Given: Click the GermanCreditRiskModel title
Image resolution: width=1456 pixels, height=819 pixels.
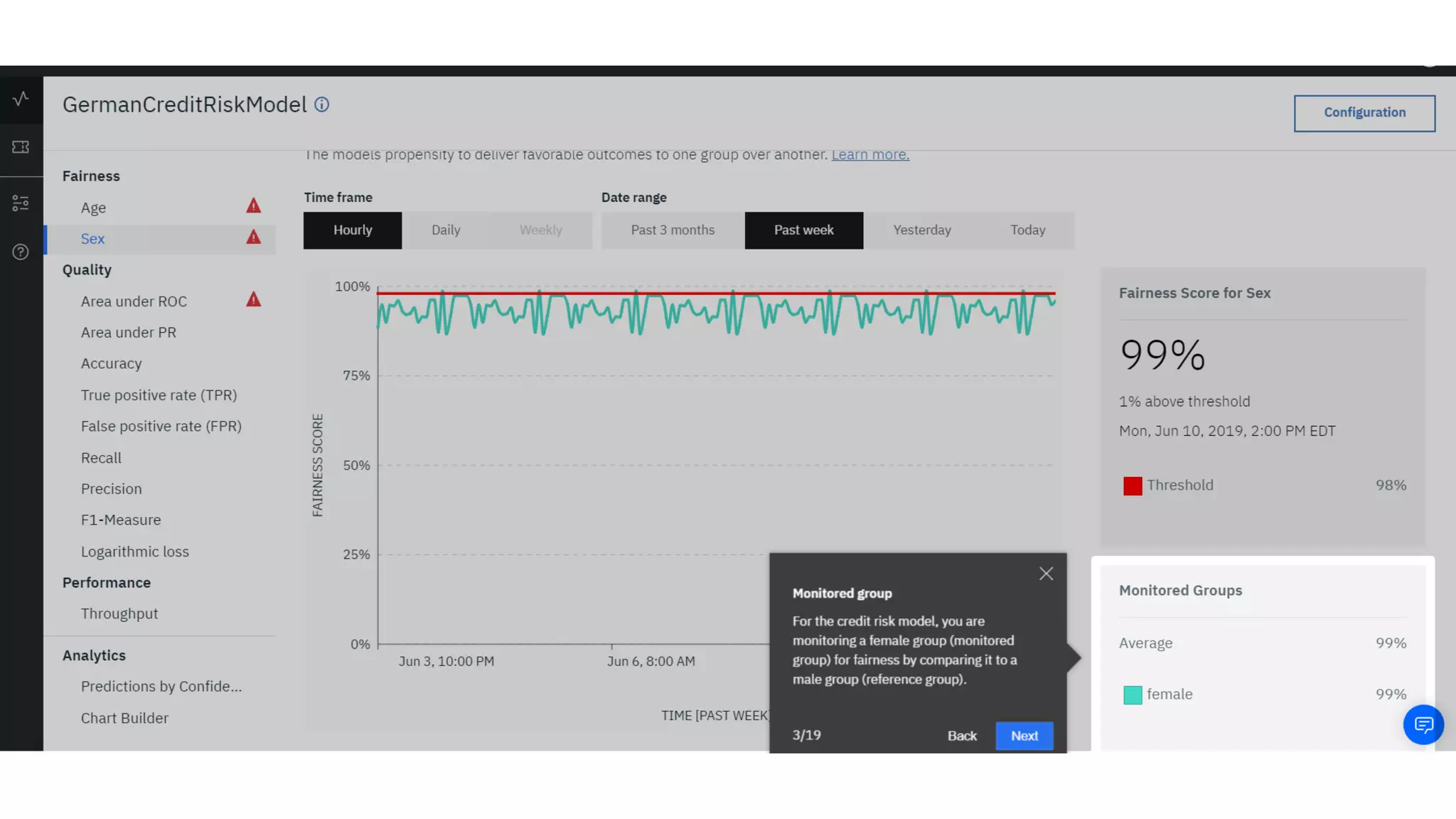Looking at the screenshot, I should (185, 105).
